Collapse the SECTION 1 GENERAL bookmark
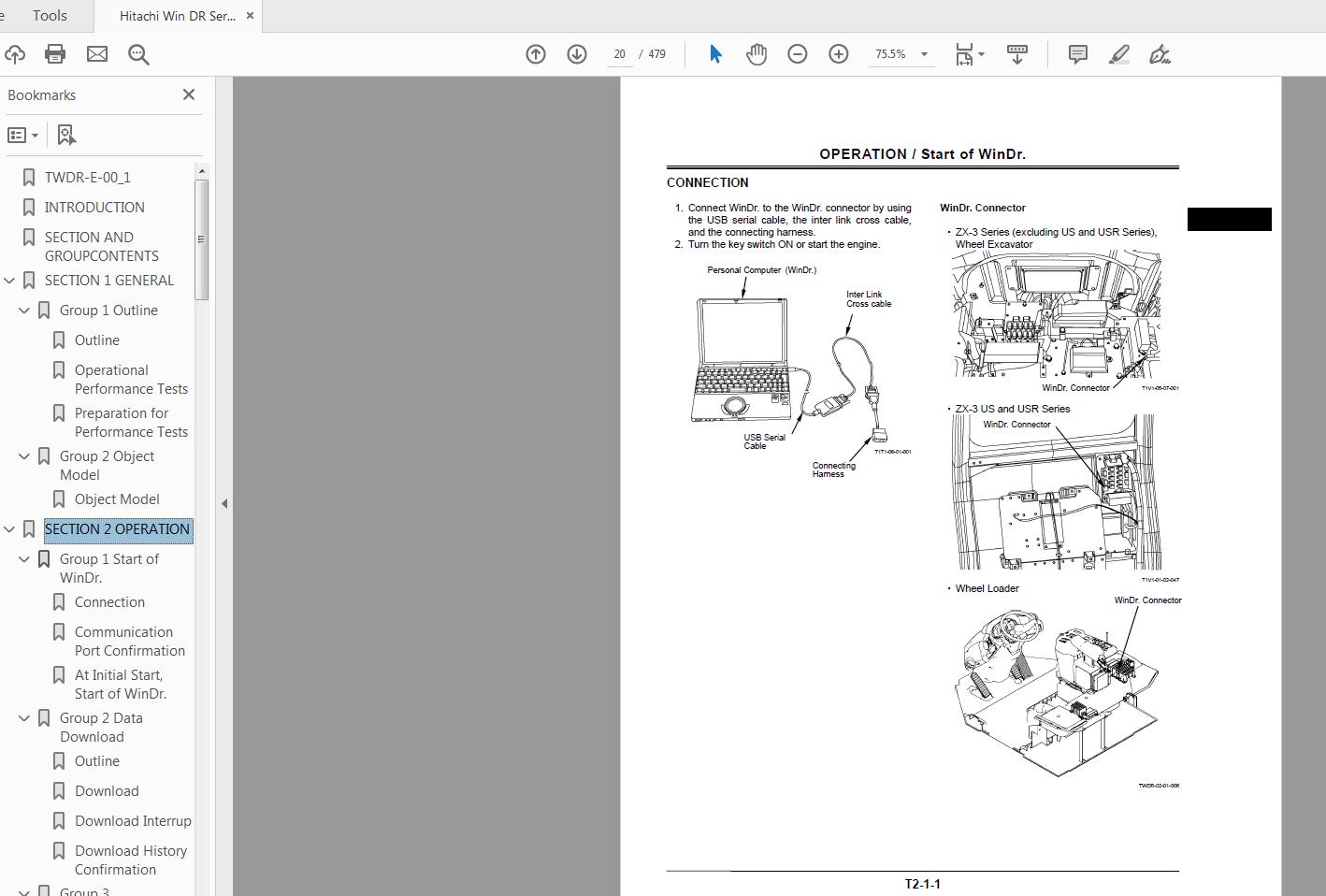The image size is (1326, 896). click(x=9, y=280)
